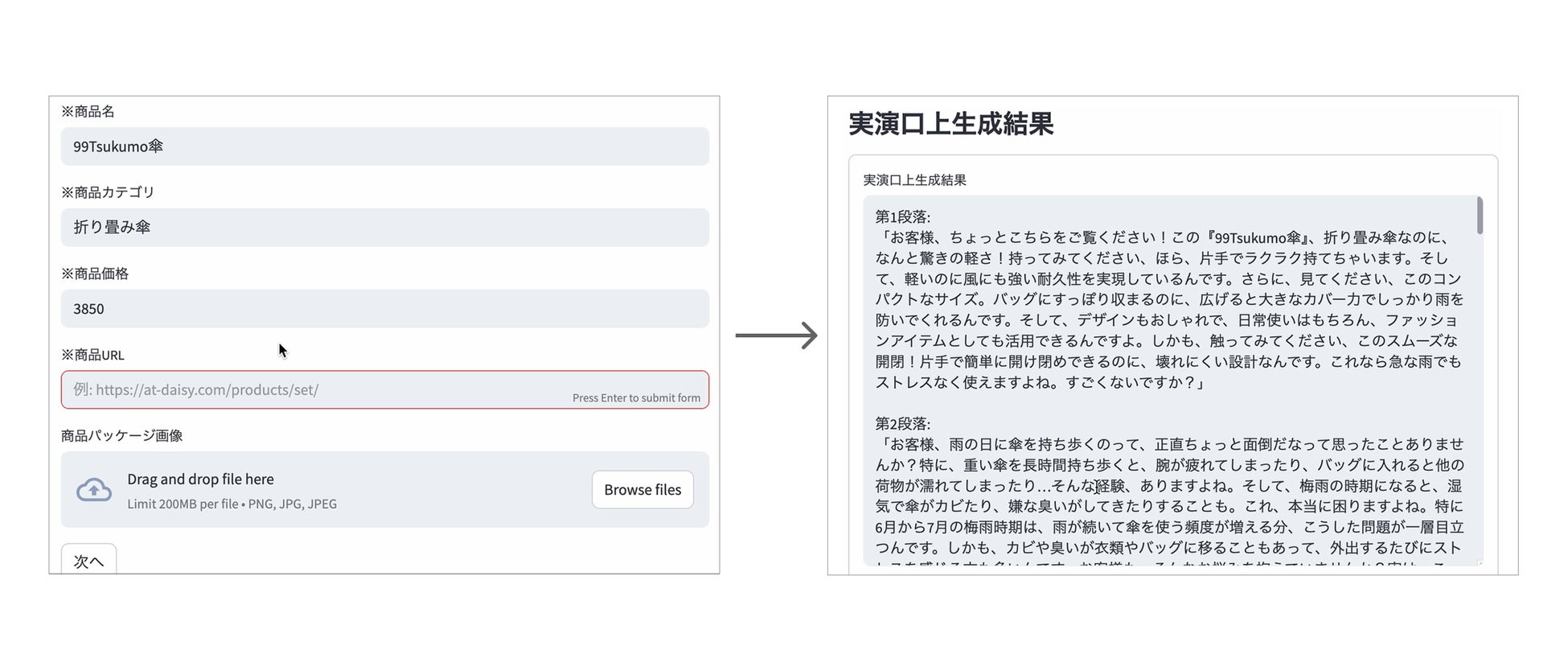Viewport: 1568px width, 671px height.
Task: Focus the 商品価格 field showing 3850
Action: point(385,308)
